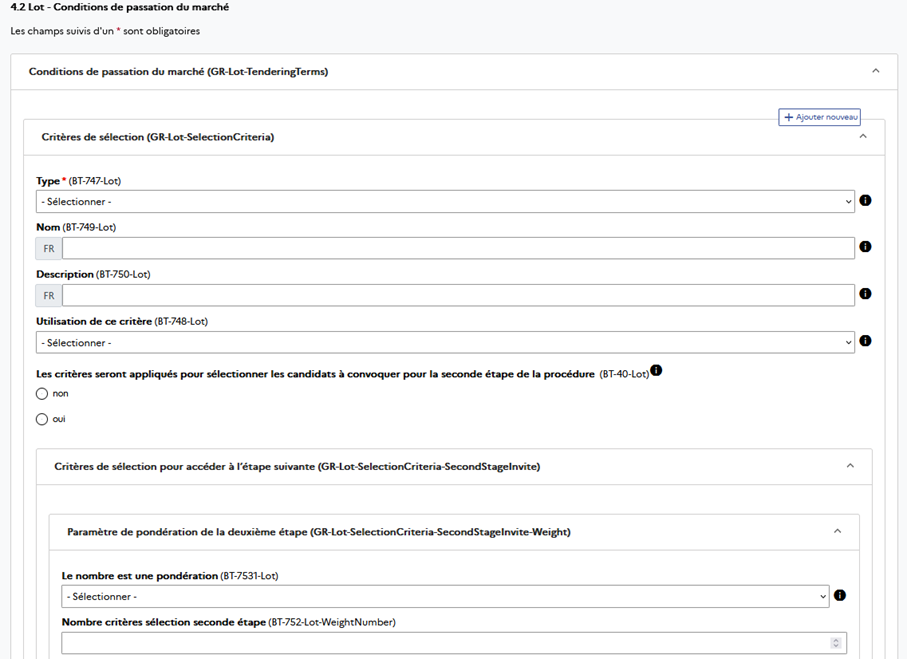Click info icon beside Description field

click(x=865, y=294)
